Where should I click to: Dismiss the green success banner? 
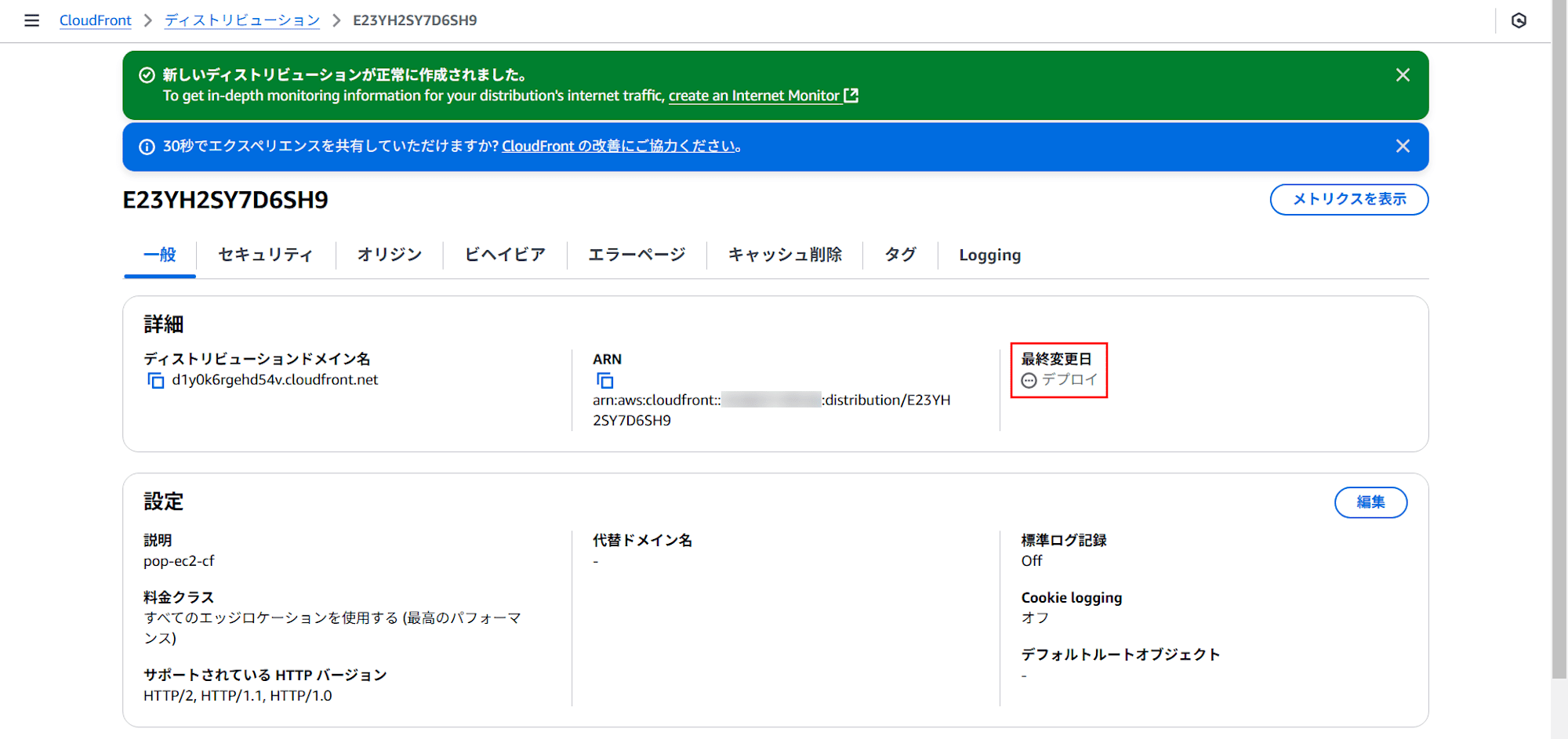pos(1403,75)
